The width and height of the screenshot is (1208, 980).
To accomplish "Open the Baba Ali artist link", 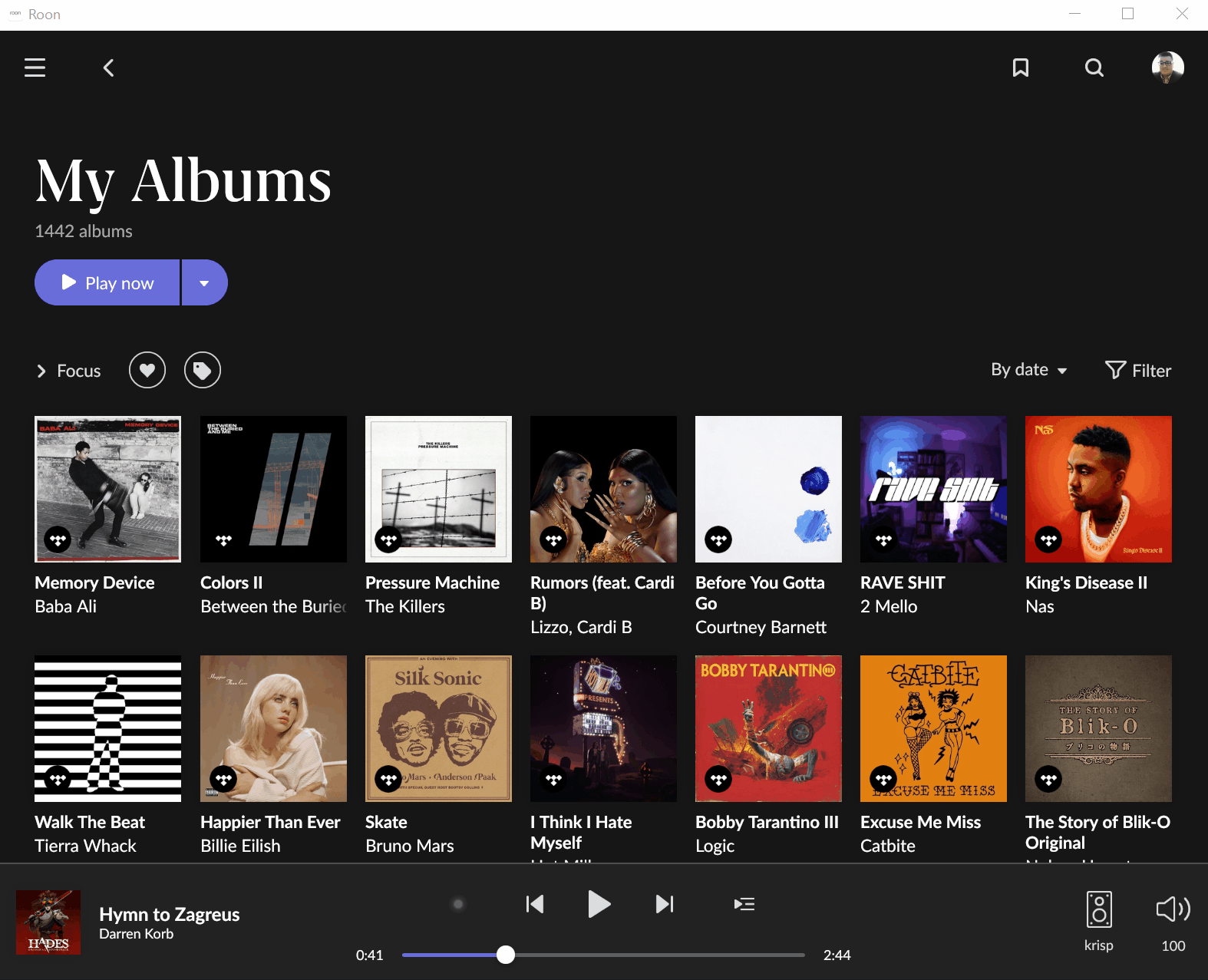I will coord(65,606).
